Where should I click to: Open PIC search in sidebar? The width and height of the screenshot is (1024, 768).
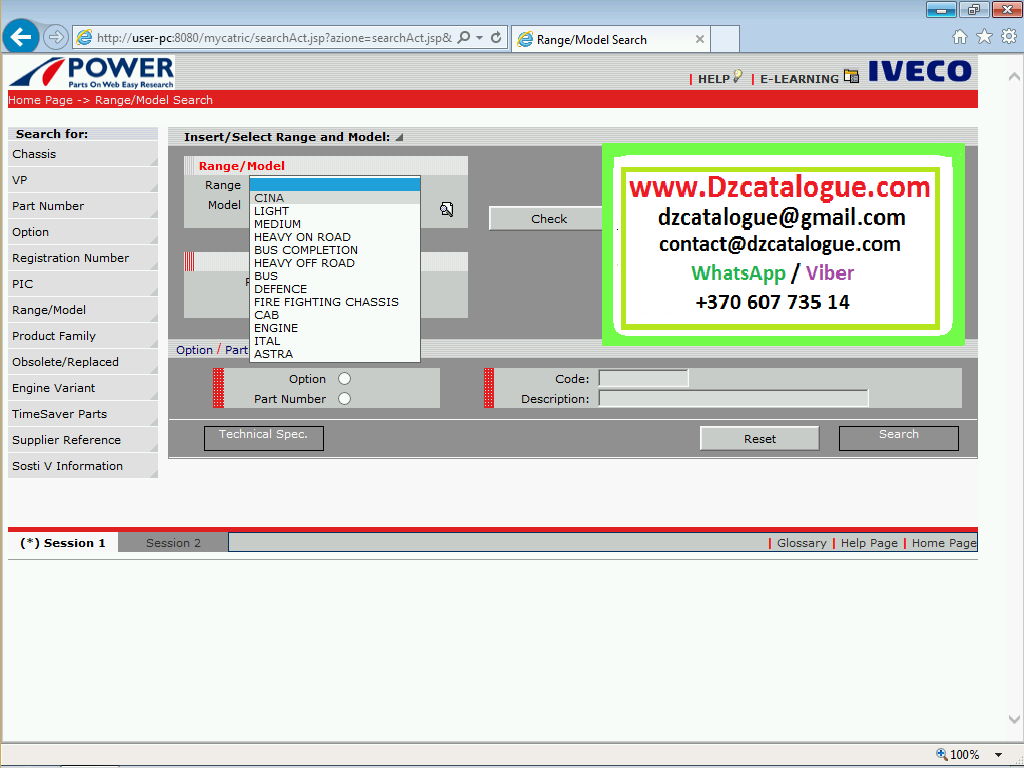(83, 284)
